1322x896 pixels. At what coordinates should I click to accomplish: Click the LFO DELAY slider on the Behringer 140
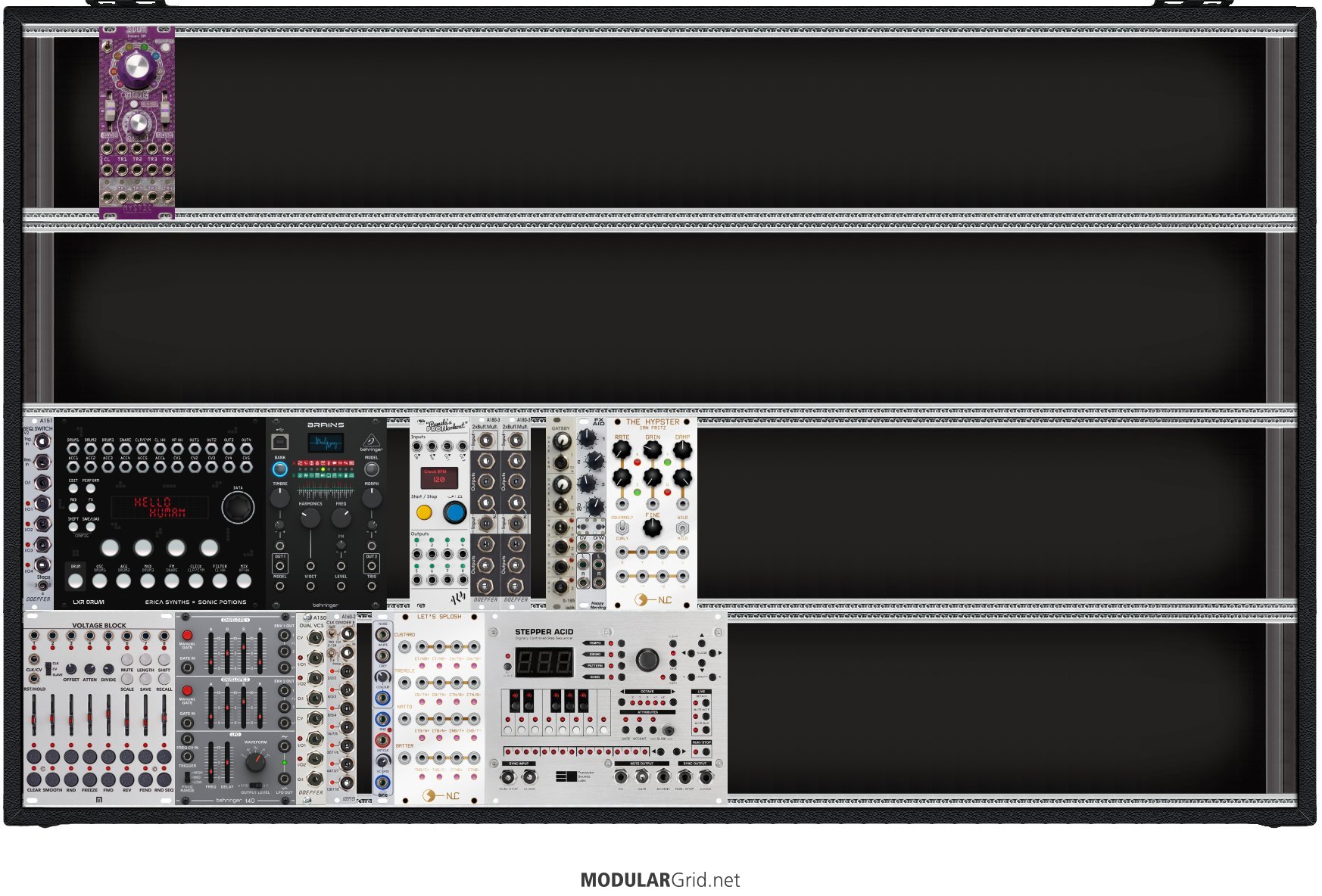pyautogui.click(x=227, y=763)
